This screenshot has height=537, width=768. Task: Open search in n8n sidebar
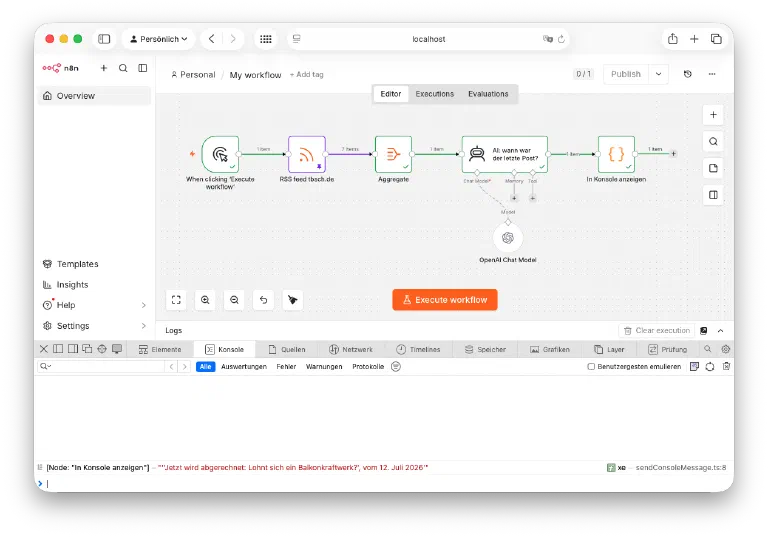(x=123, y=68)
